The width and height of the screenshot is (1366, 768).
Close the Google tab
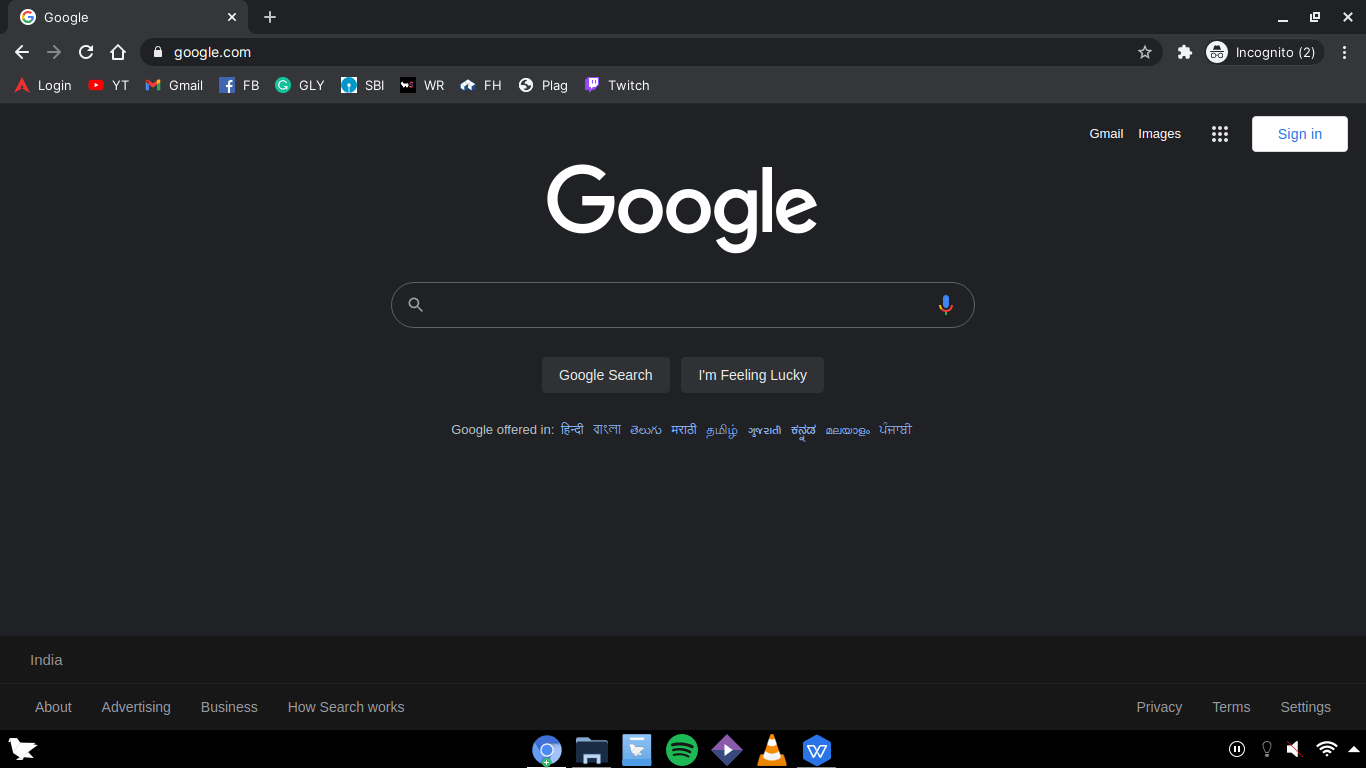click(232, 17)
